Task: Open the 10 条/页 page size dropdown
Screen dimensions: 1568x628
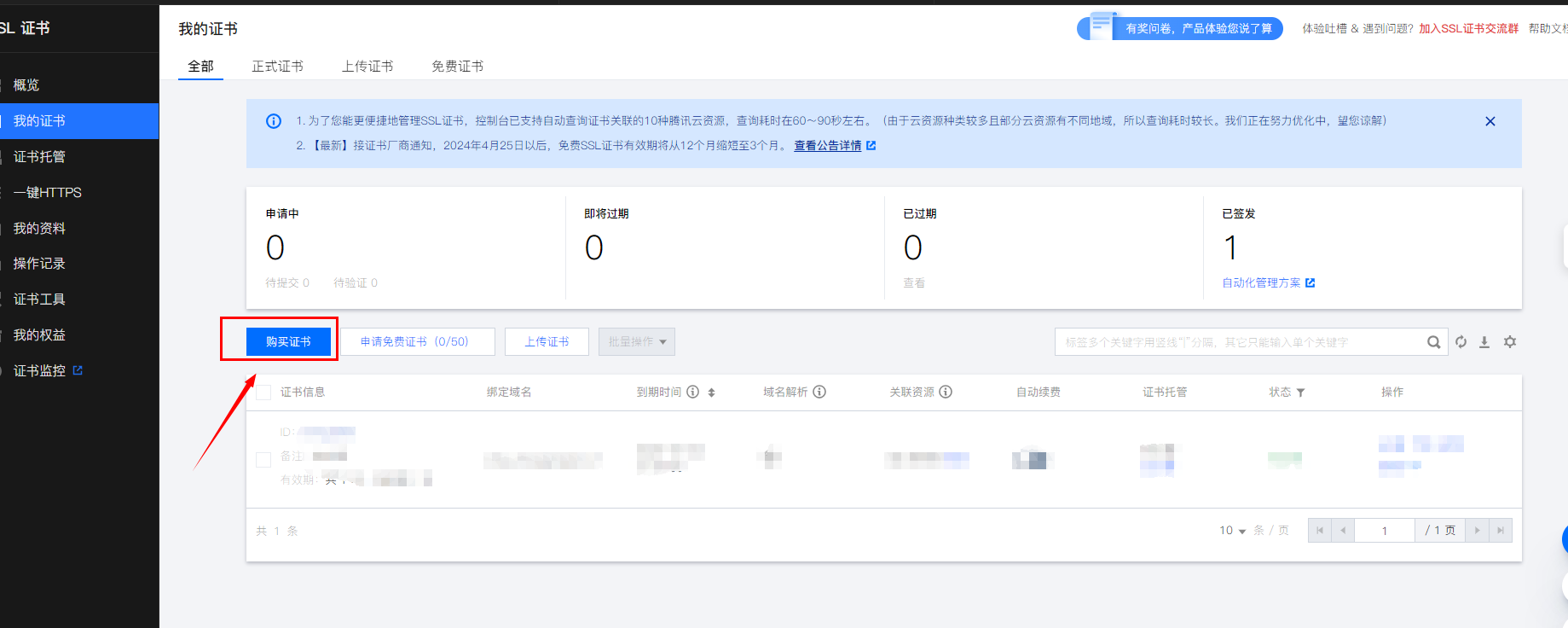Action: [1233, 531]
